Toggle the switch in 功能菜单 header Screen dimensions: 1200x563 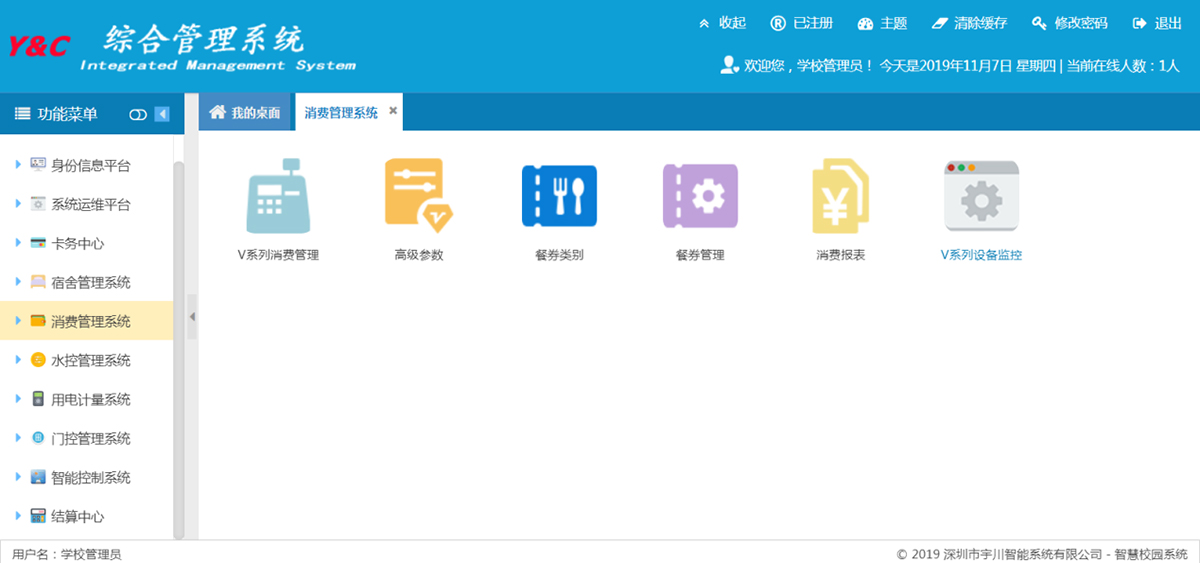coord(138,115)
